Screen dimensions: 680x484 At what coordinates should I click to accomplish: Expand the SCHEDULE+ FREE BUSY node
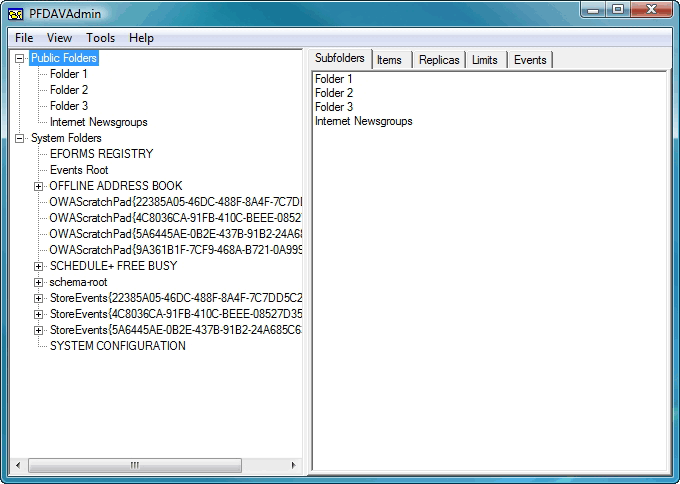(38, 266)
